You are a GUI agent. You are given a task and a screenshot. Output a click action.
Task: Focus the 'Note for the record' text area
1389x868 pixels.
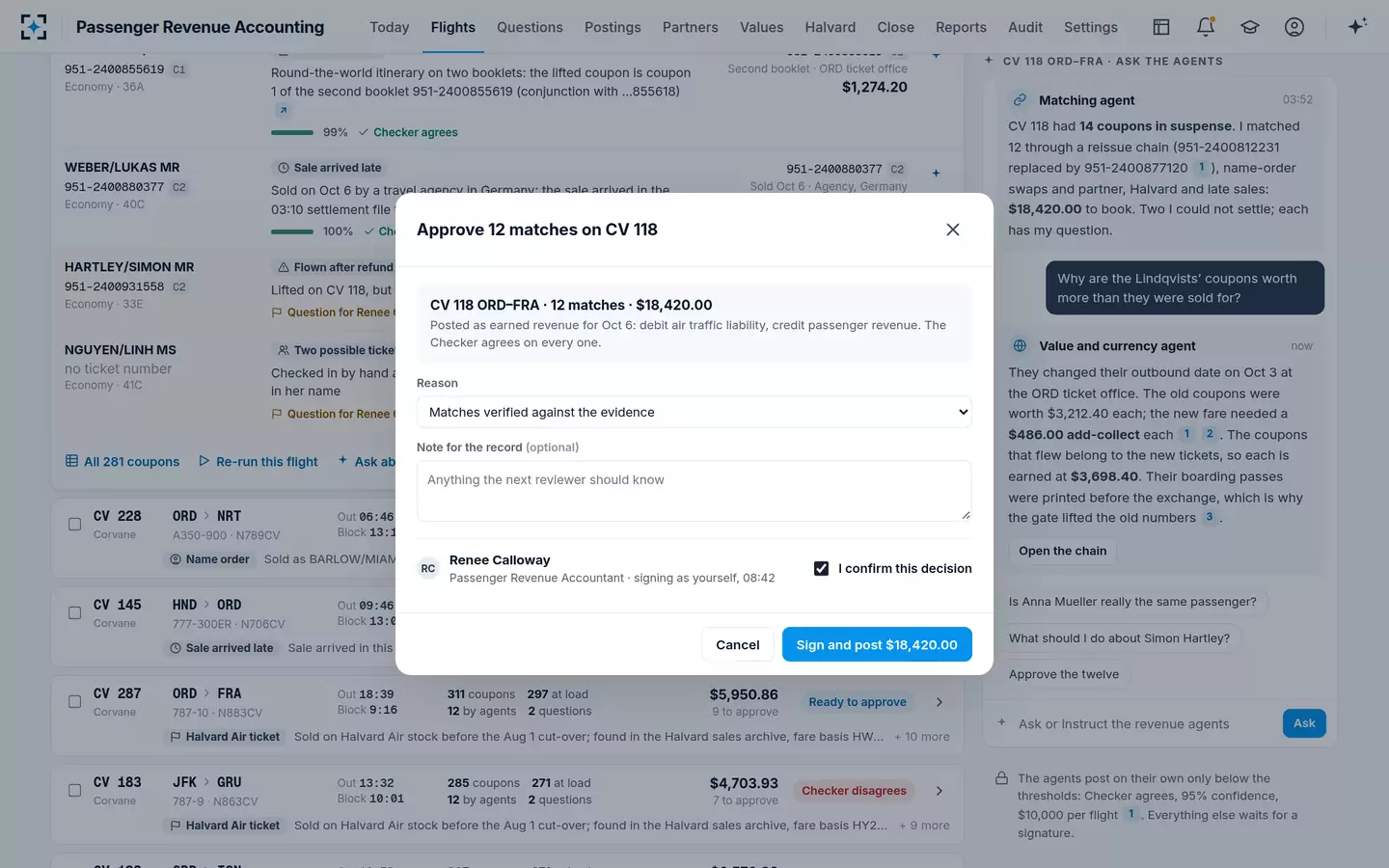click(694, 491)
